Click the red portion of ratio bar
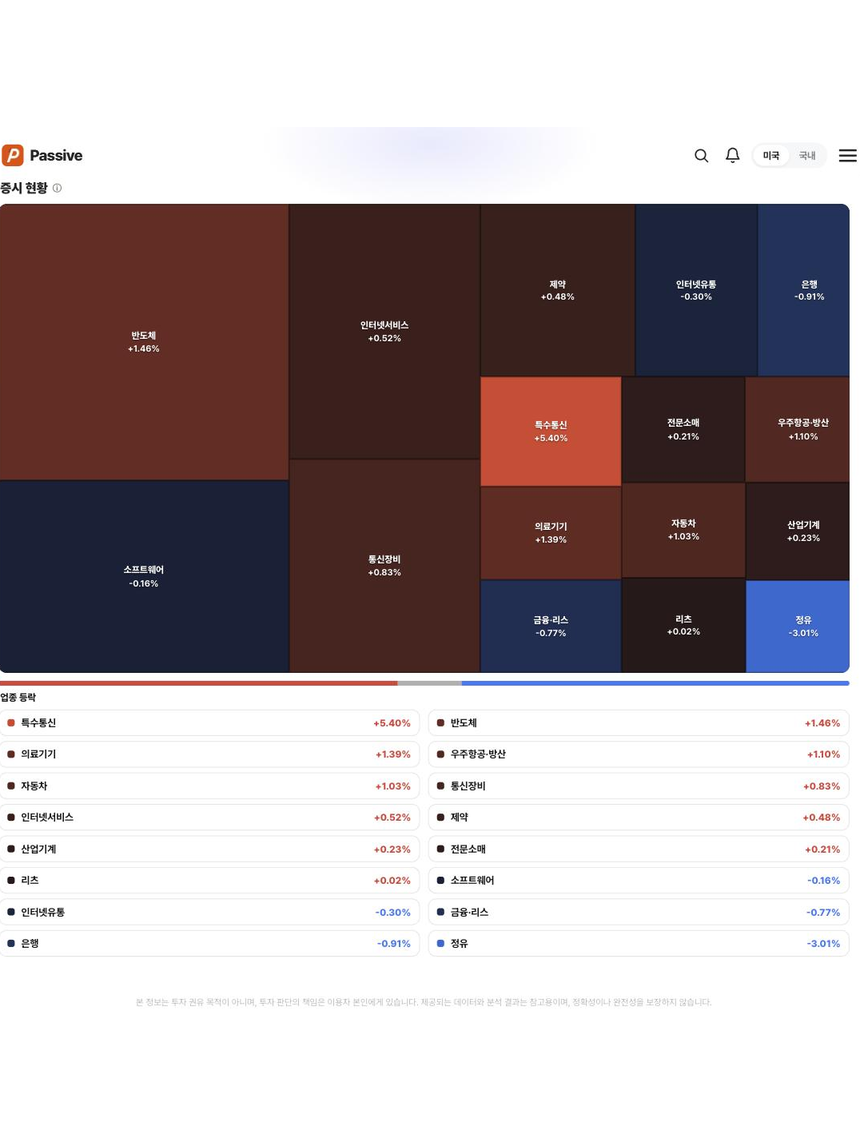Viewport: 860px width, 1146px height. (x=199, y=683)
